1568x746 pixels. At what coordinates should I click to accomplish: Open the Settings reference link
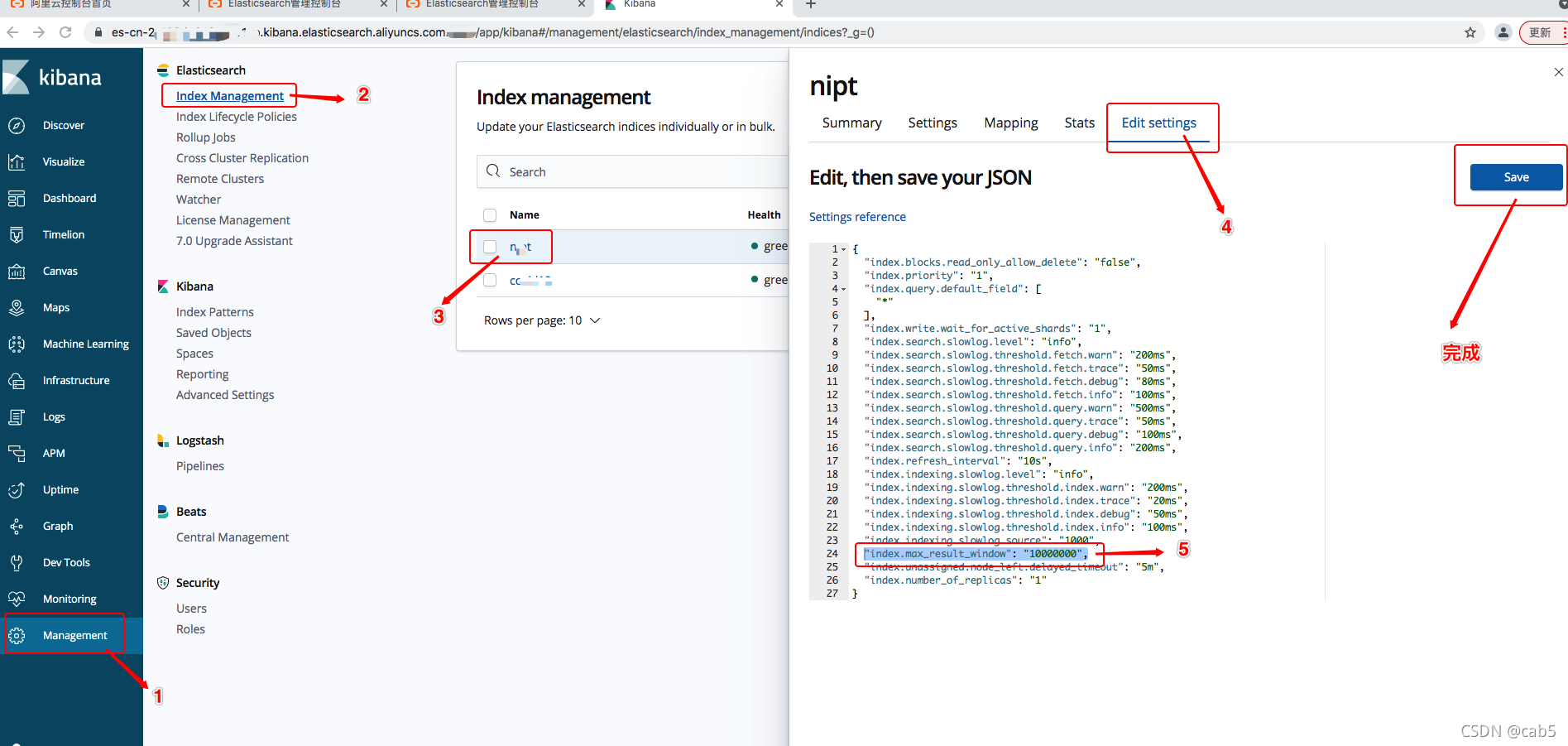coord(857,217)
